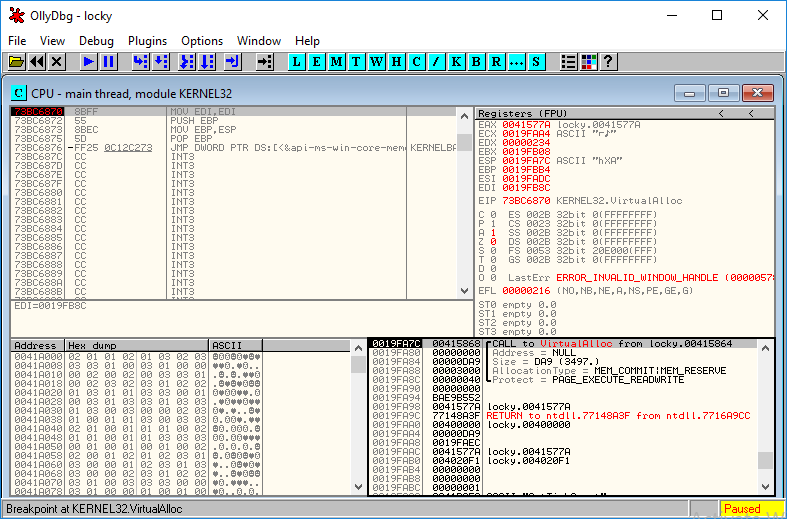Toggle the A flag value
The width and height of the screenshot is (787, 519).
pyautogui.click(x=493, y=233)
